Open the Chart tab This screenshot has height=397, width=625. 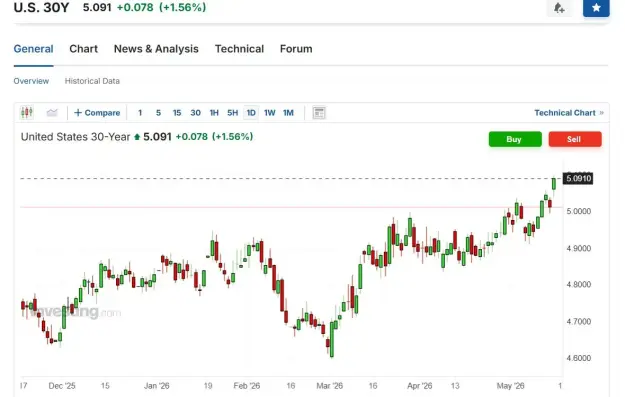click(83, 49)
